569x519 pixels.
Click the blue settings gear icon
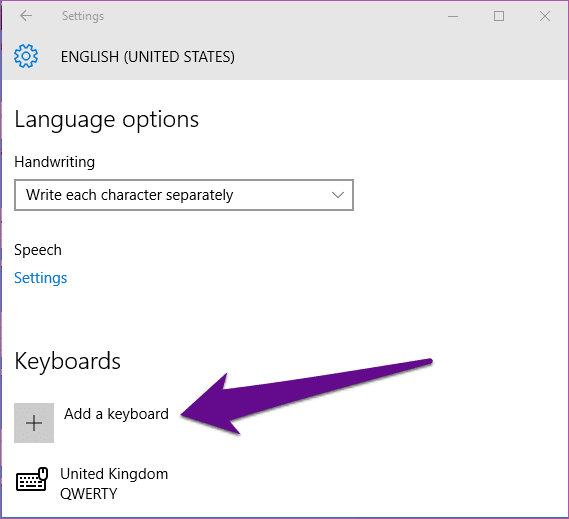(26, 56)
